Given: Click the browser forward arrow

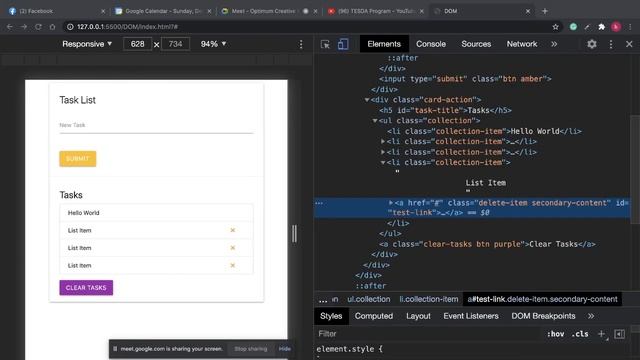Looking at the screenshot, I should click(24, 27).
